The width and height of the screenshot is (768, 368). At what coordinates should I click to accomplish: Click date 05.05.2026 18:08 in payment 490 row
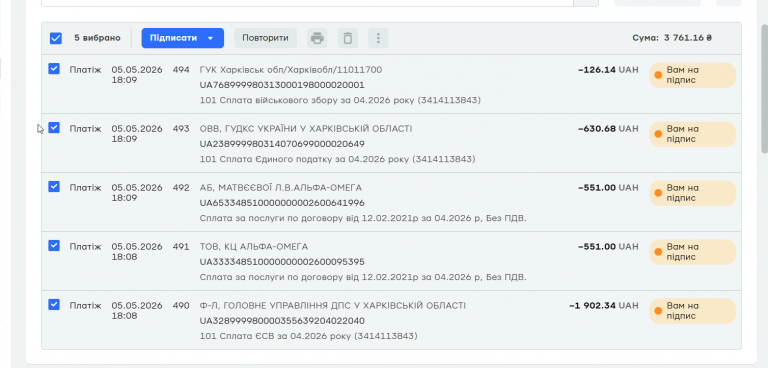pos(137,310)
